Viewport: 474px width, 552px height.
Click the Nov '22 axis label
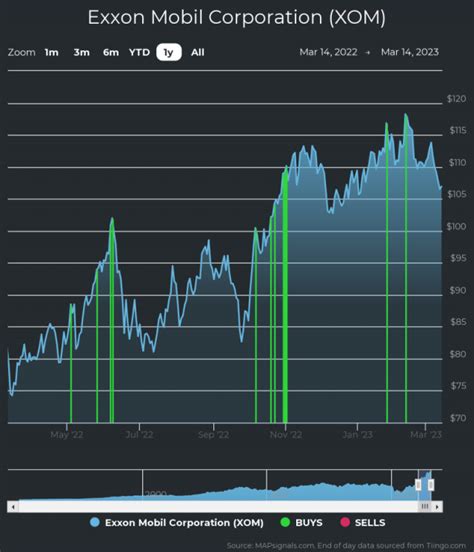286,435
